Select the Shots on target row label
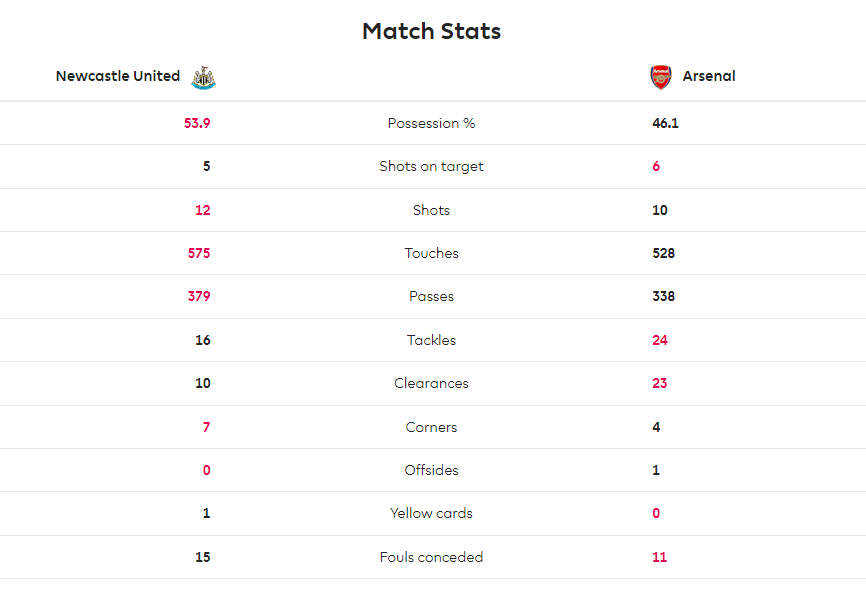The height and width of the screenshot is (596, 866). click(431, 166)
